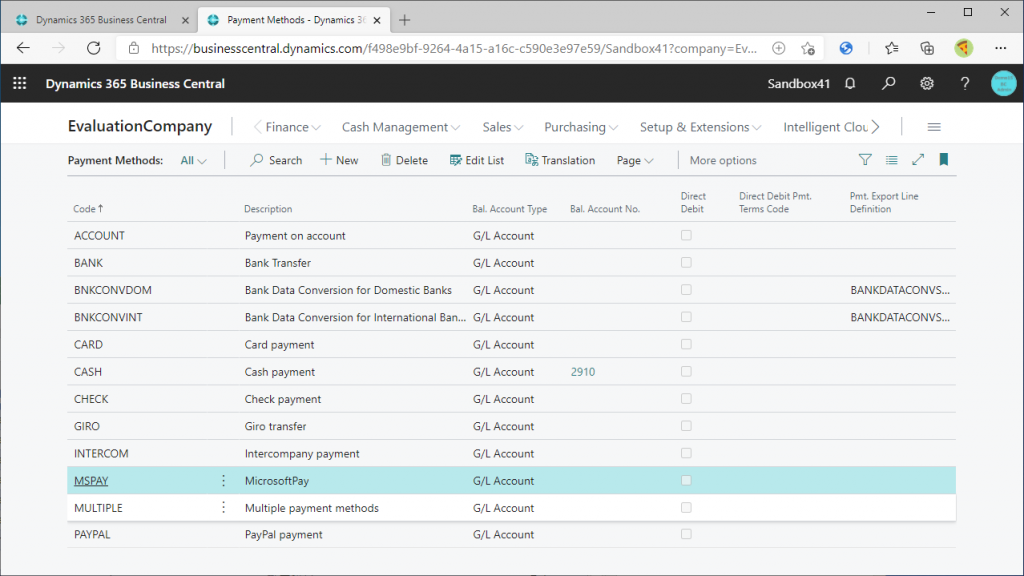Click the zoom plus icon in address bar
This screenshot has height=576, width=1024.
[x=778, y=48]
